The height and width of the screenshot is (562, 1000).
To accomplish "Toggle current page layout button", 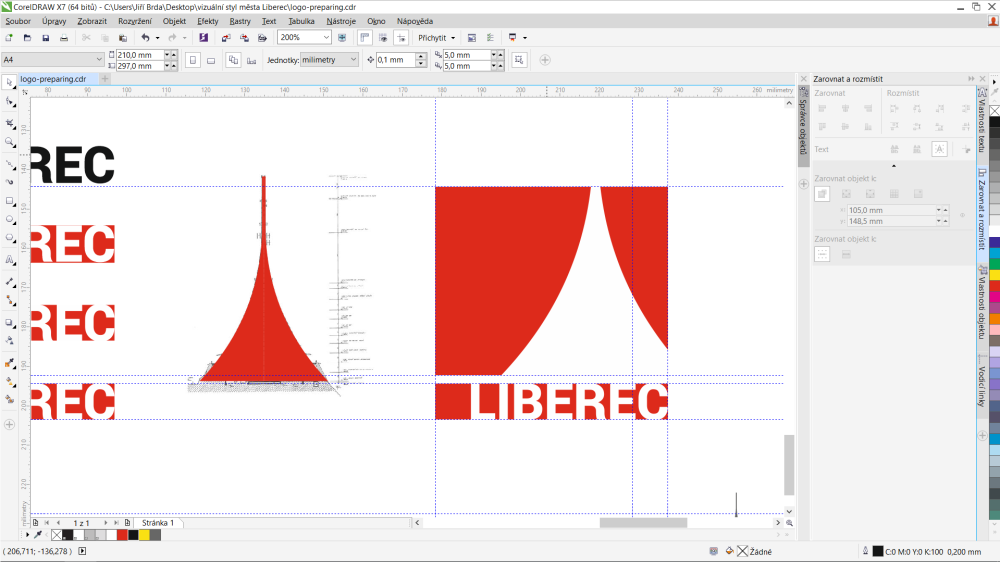I will tap(252, 60).
